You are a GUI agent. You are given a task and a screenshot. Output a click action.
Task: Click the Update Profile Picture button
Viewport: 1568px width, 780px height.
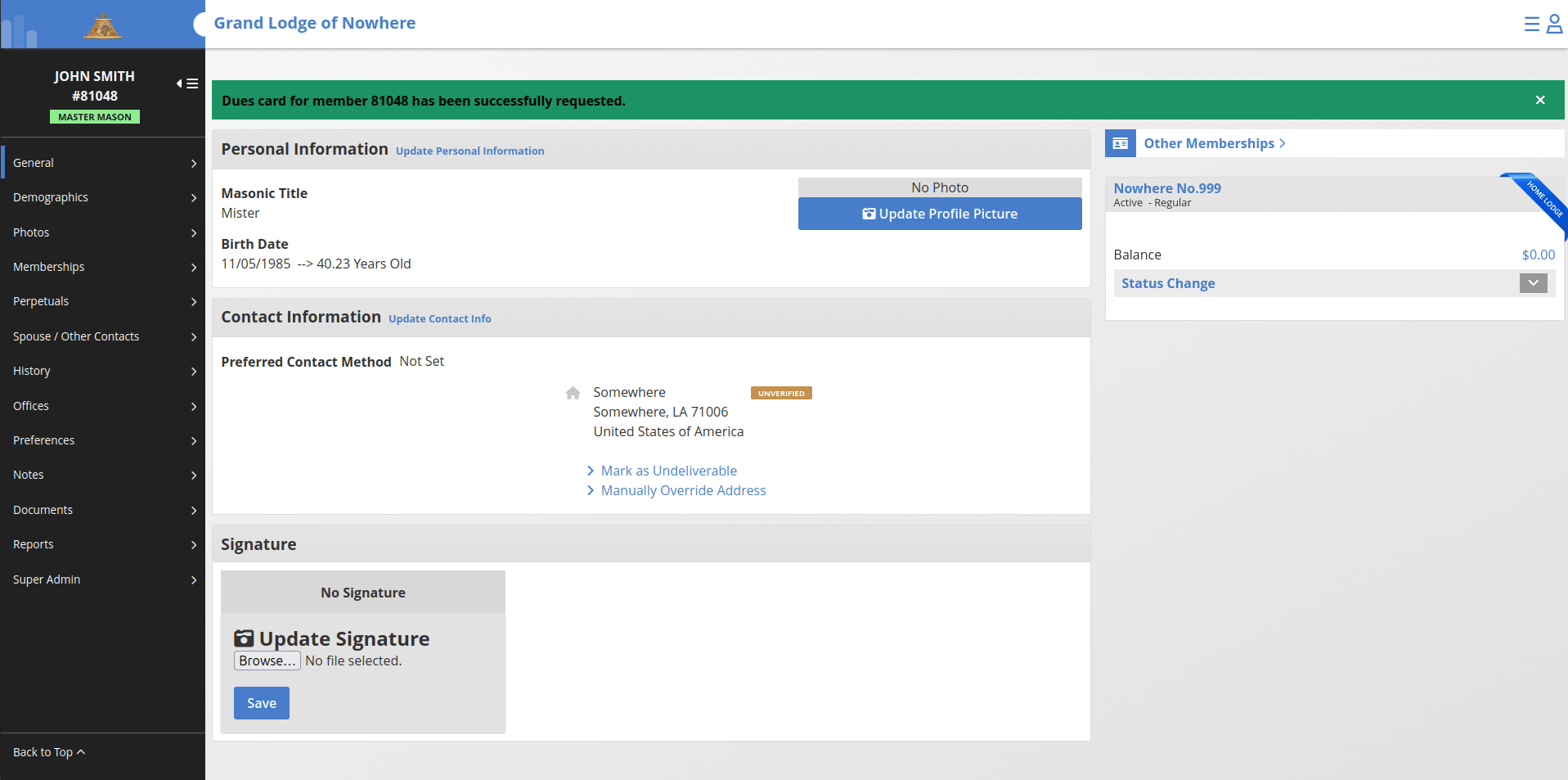(x=940, y=214)
